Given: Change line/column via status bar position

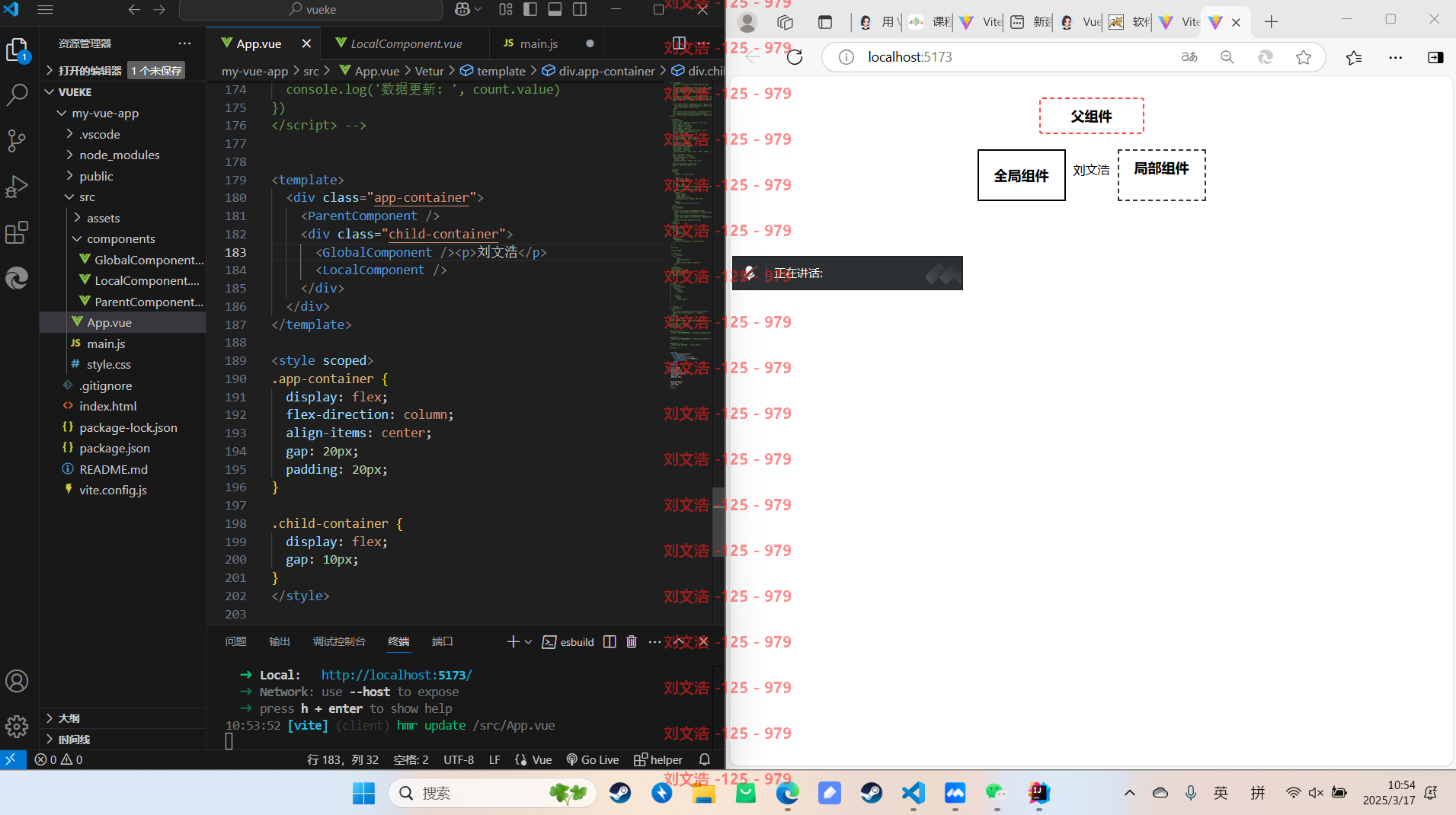Looking at the screenshot, I should [343, 759].
